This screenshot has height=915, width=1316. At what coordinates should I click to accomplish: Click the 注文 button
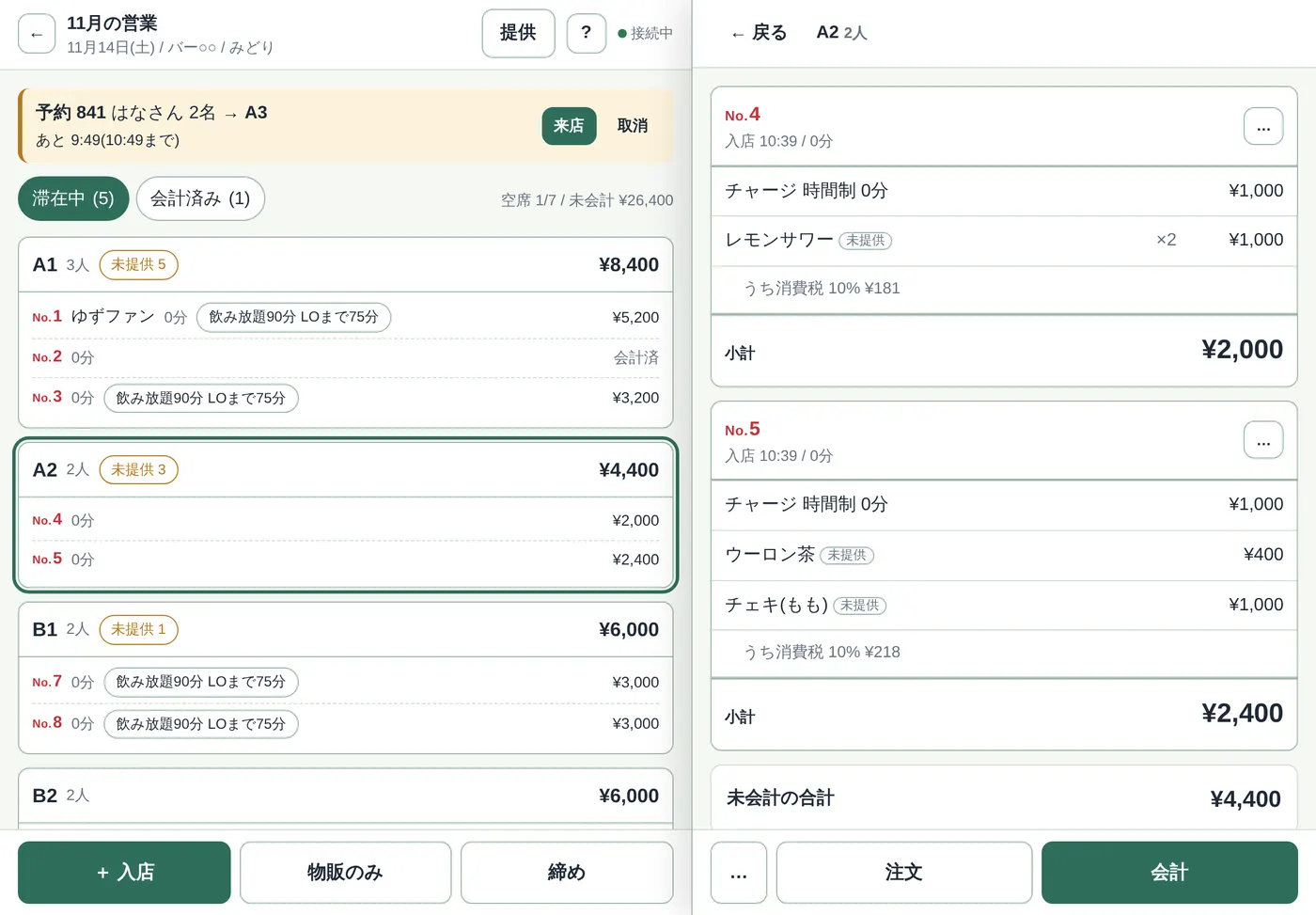[x=903, y=873]
